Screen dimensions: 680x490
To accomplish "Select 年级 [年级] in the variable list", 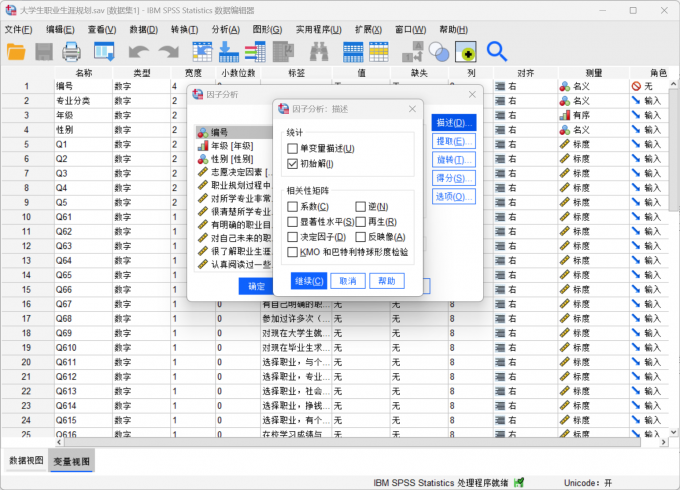I will pos(230,145).
